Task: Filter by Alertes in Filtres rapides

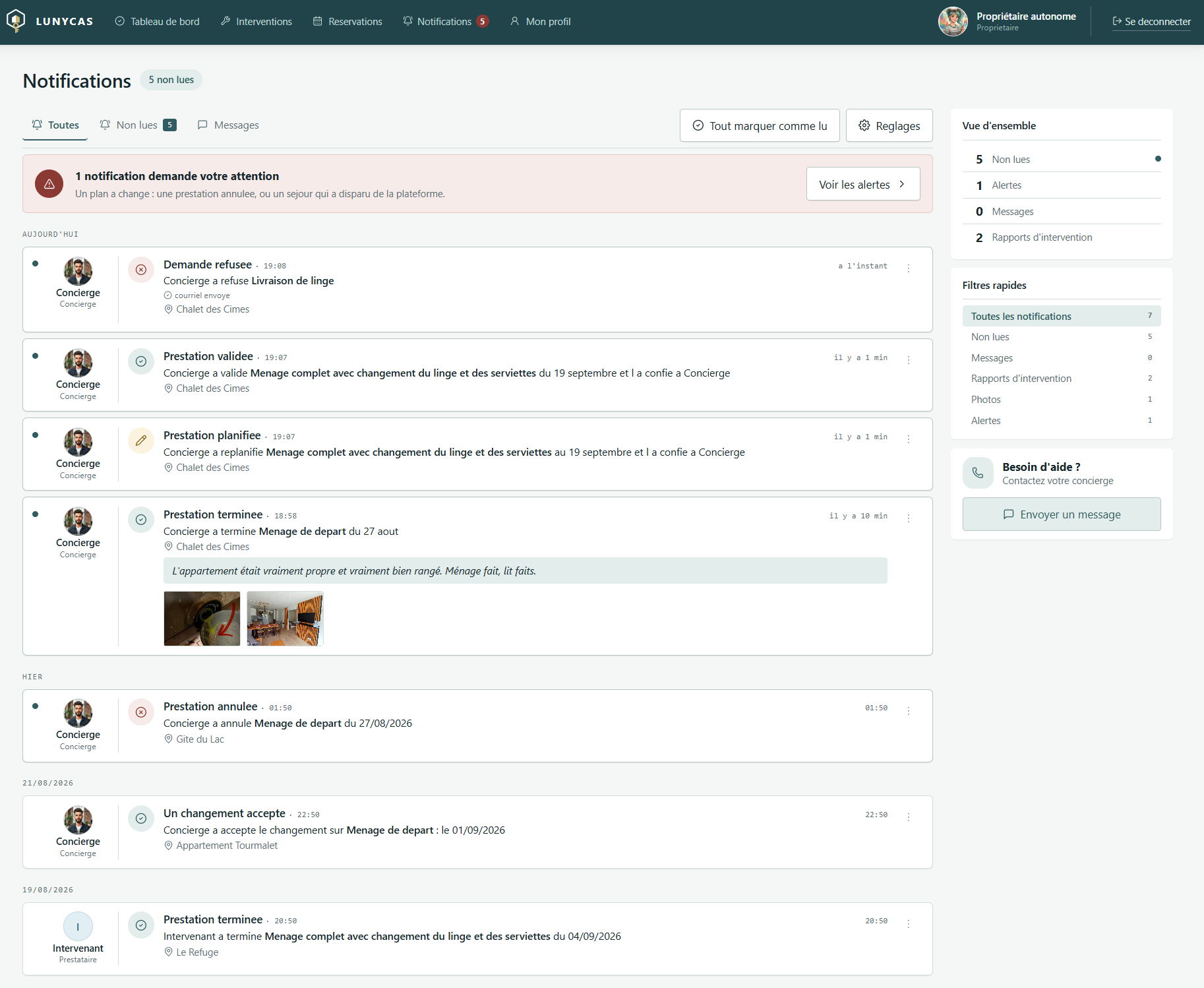Action: click(1062, 421)
